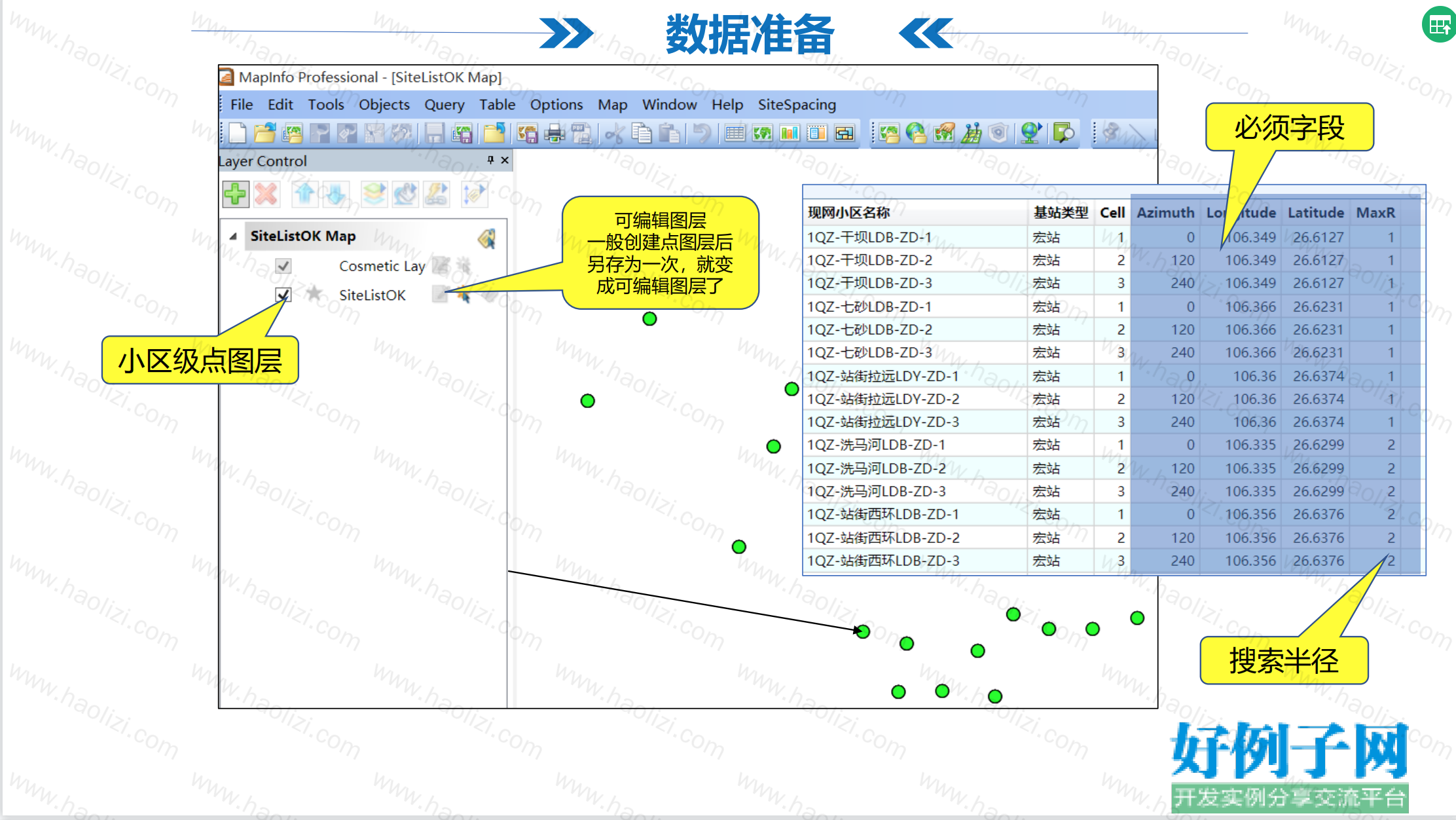Click the Print icon

[x=555, y=134]
